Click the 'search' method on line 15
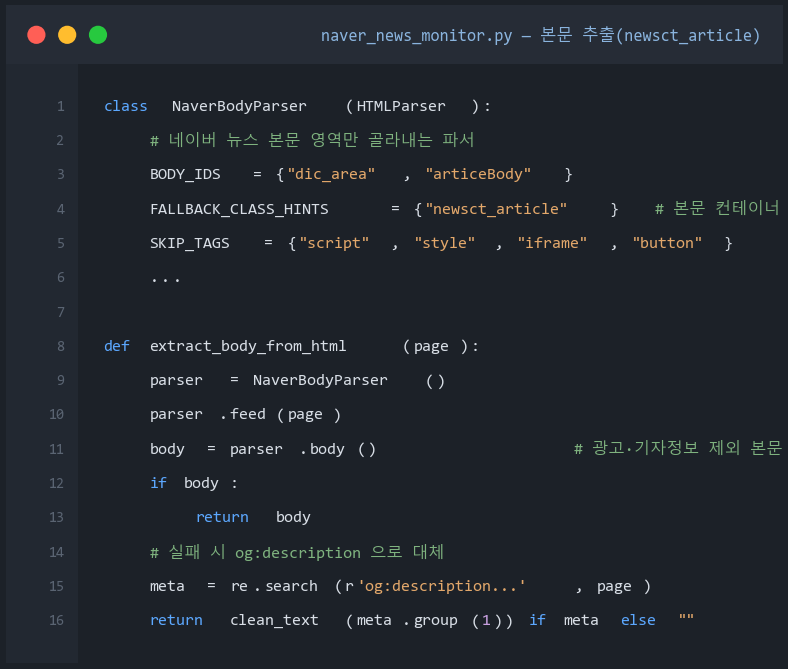The height and width of the screenshot is (669, 788). (291, 586)
